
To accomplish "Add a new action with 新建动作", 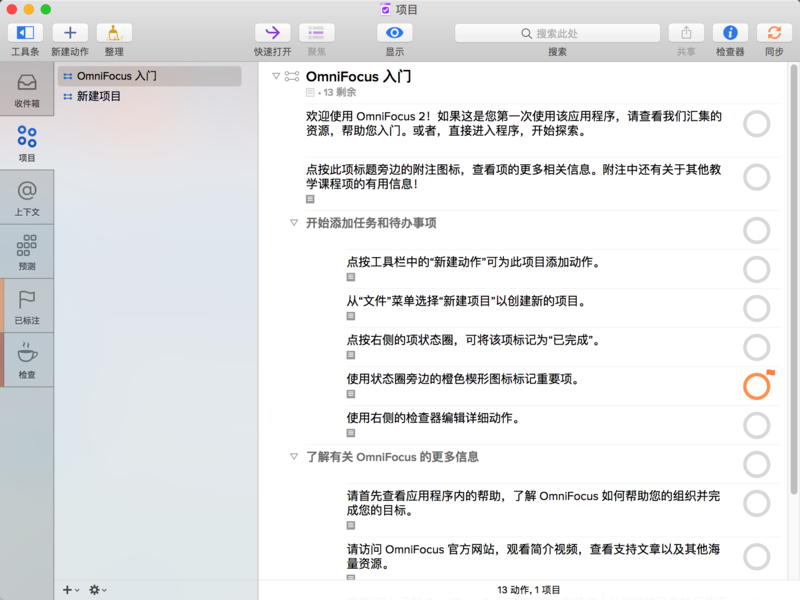I will (70, 33).
